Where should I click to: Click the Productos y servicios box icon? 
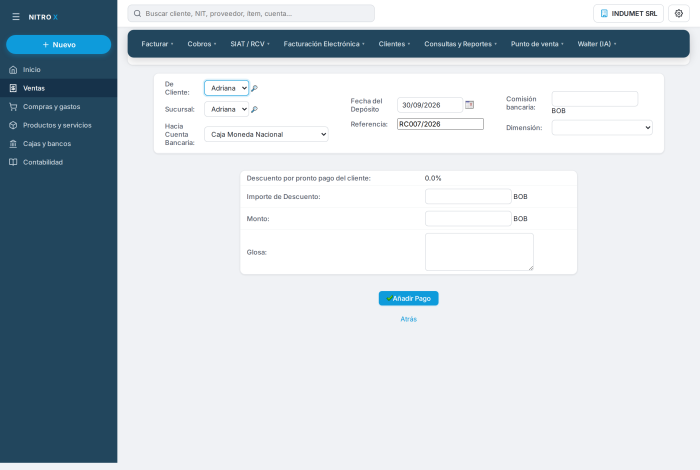[x=13, y=125]
